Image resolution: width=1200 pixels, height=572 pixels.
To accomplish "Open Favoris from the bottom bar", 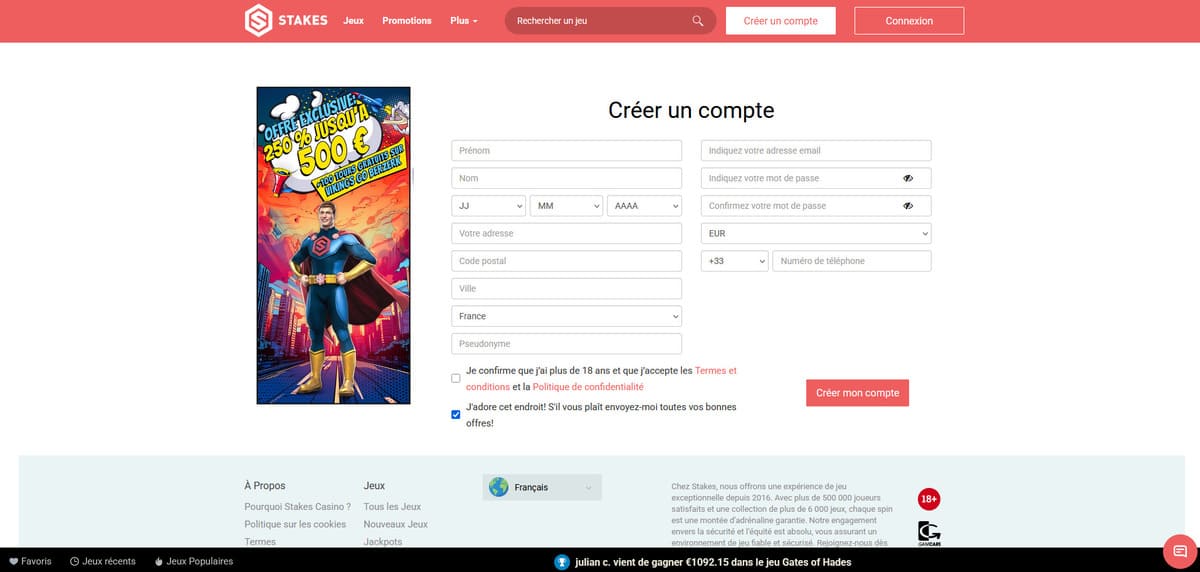I will [x=30, y=561].
